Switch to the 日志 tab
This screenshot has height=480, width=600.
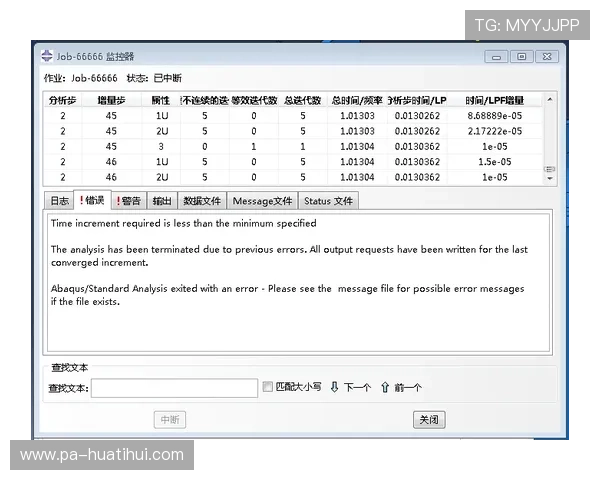pos(60,201)
